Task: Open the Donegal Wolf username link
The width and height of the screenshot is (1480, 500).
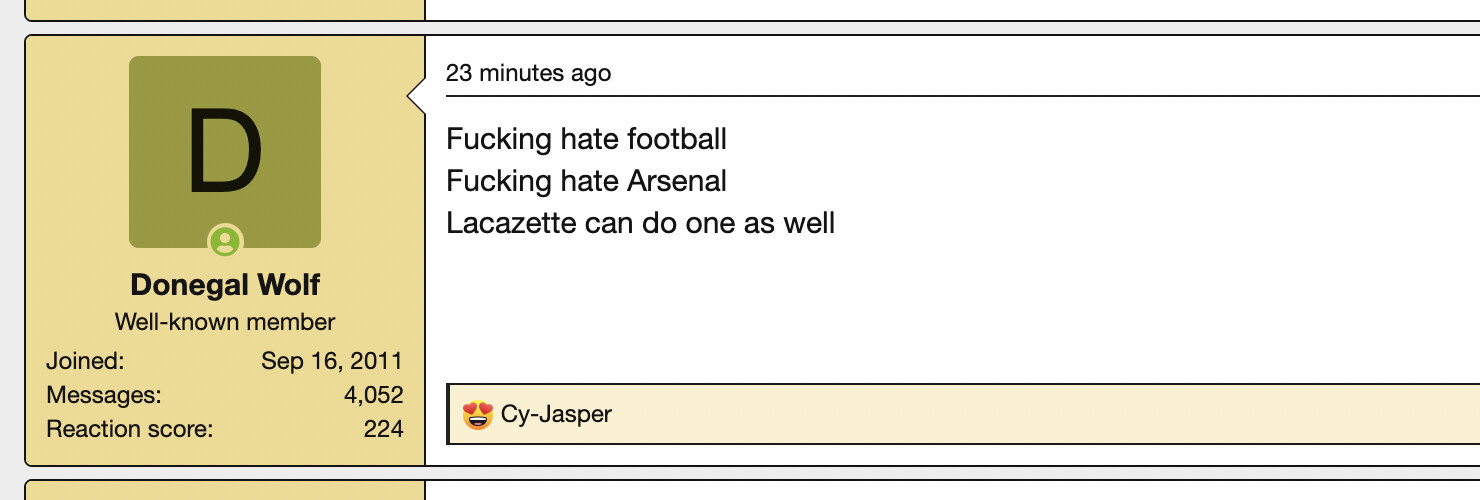Action: tap(225, 285)
